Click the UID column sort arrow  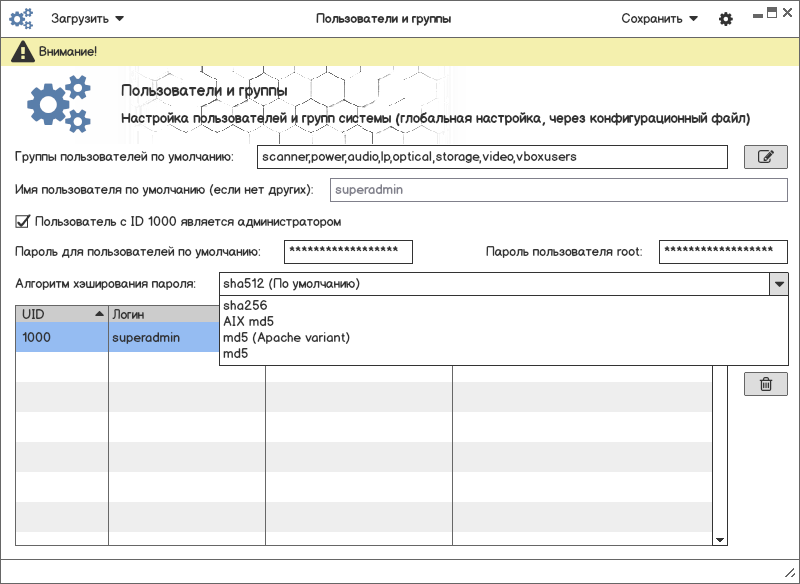click(x=98, y=314)
